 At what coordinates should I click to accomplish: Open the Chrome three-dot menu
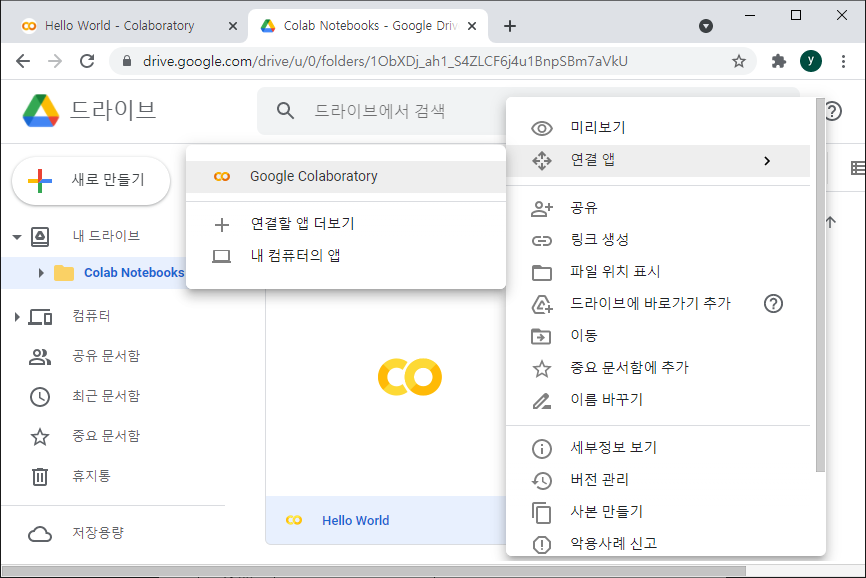(x=843, y=61)
